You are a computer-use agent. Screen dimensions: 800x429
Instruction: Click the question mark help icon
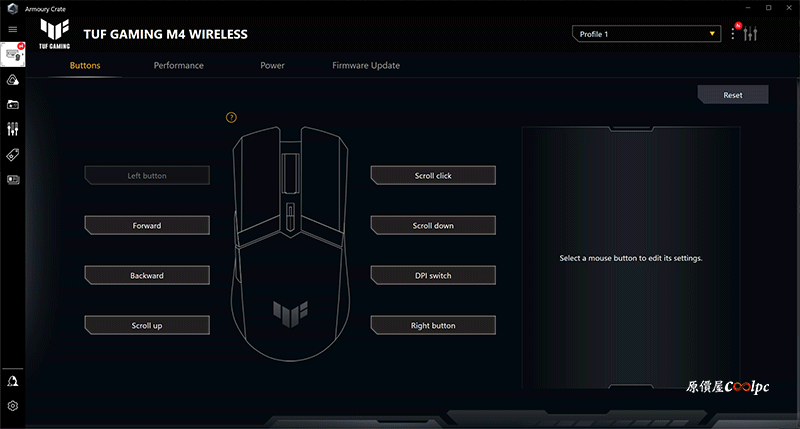point(231,117)
